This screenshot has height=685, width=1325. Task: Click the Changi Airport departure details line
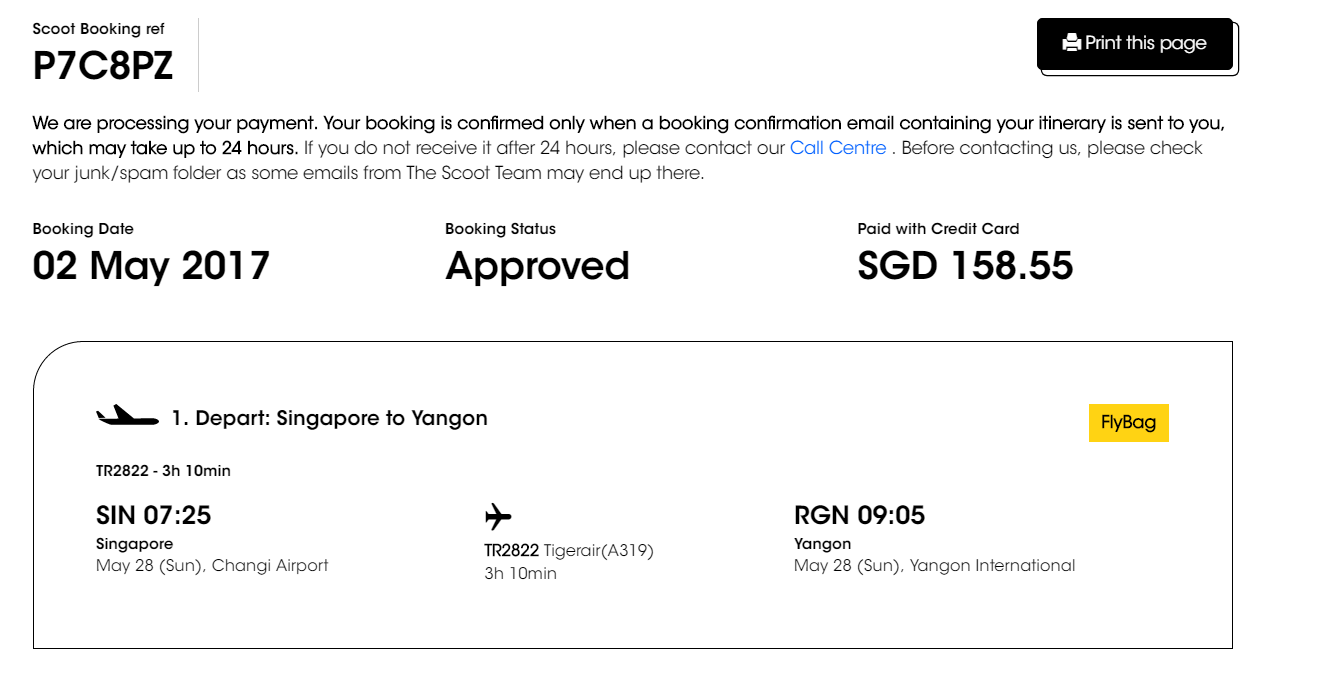[212, 566]
